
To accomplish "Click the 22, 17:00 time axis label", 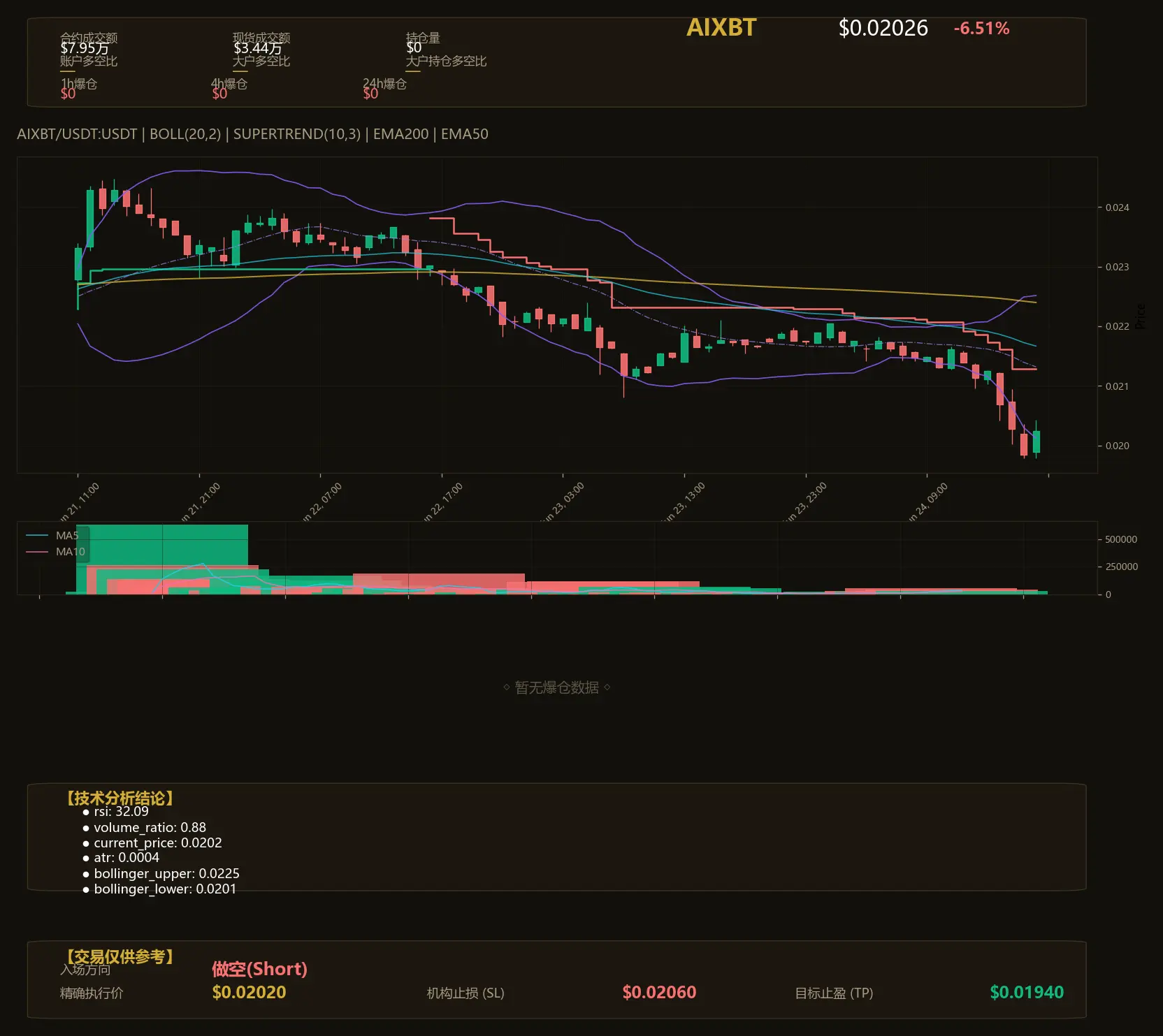I will tap(443, 502).
